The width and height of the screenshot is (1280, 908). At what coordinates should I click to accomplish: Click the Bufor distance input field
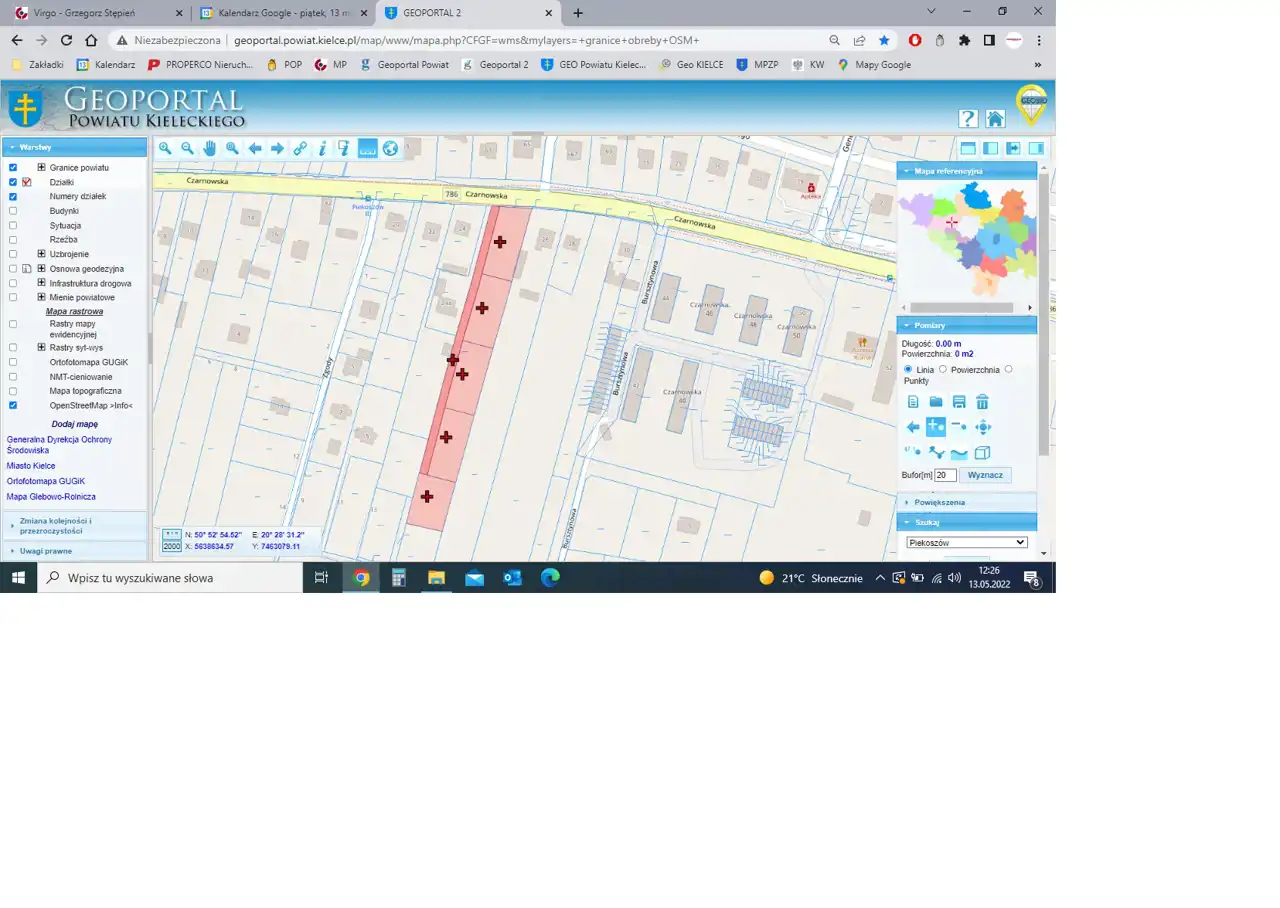point(945,475)
